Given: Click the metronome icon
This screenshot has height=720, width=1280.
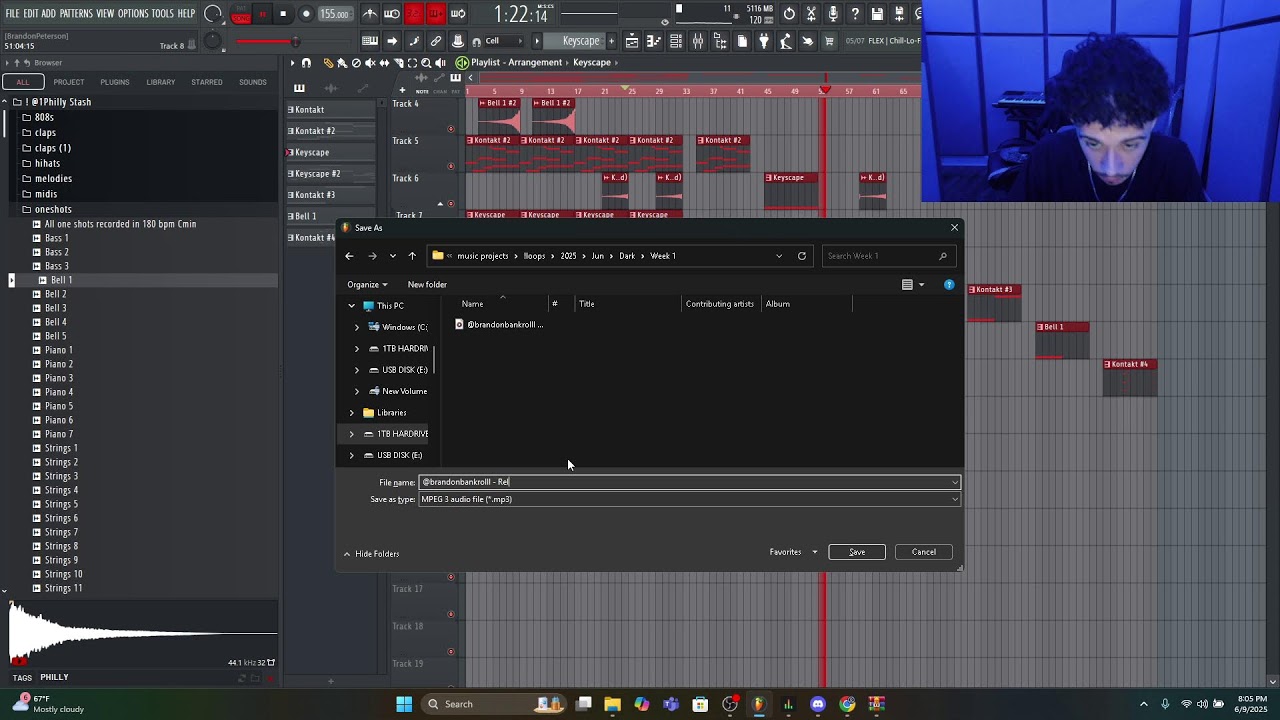Looking at the screenshot, I should point(369,14).
